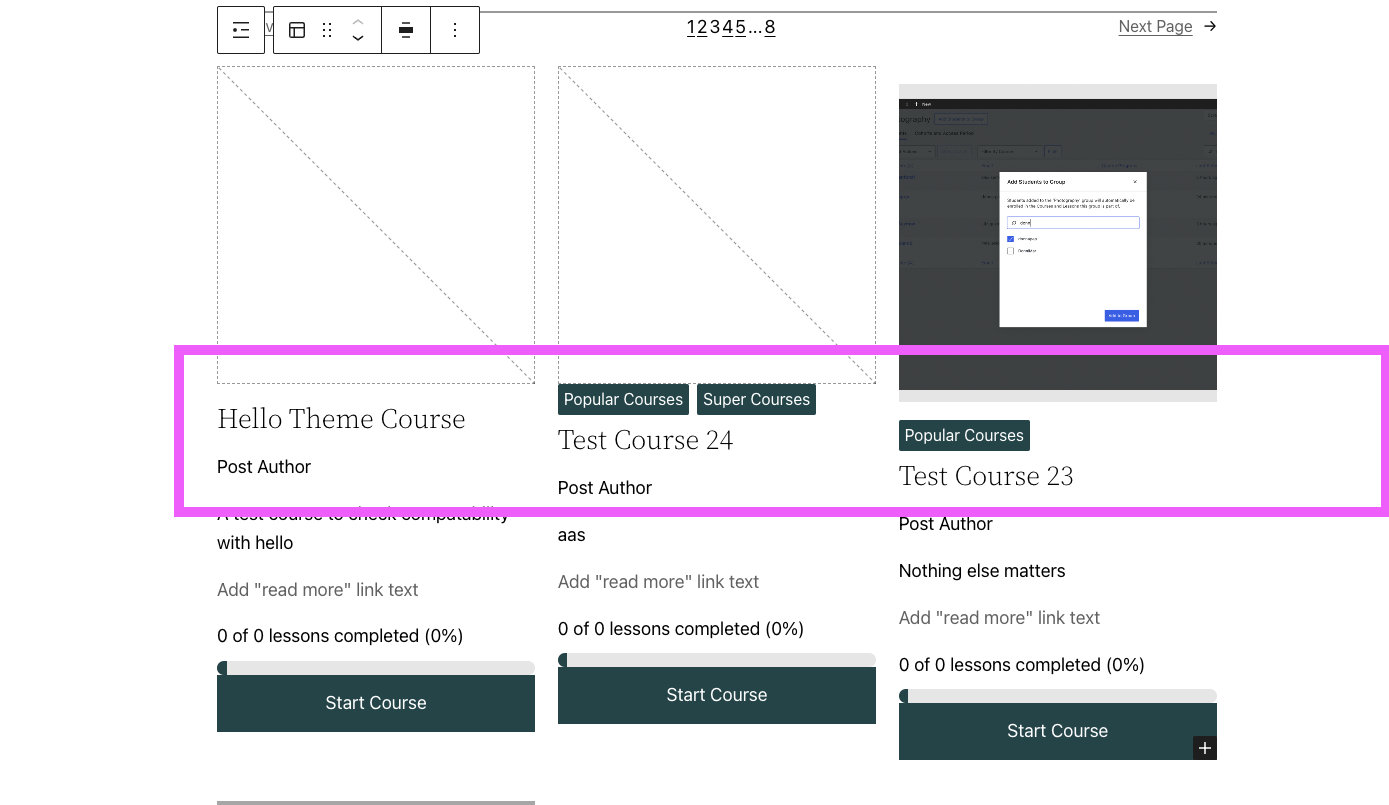The image size is (1389, 805).
Task: Move the post template block down
Action: 358,38
